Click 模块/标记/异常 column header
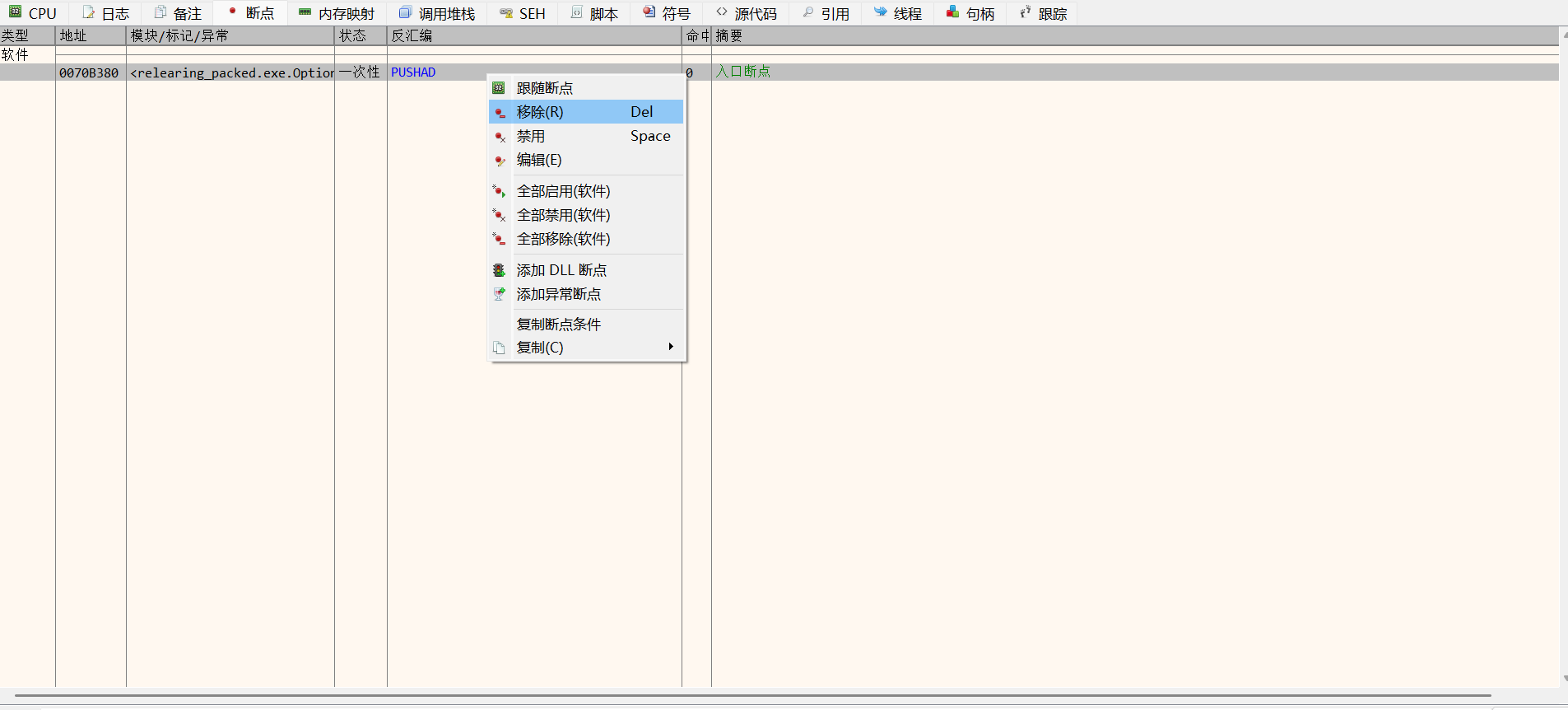 [230, 35]
